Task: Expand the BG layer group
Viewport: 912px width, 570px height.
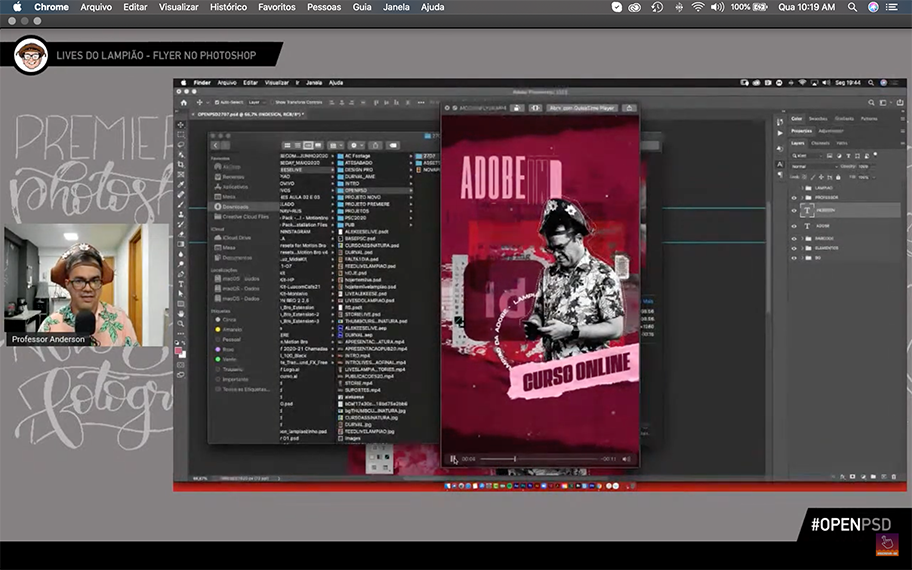Action: click(x=802, y=258)
